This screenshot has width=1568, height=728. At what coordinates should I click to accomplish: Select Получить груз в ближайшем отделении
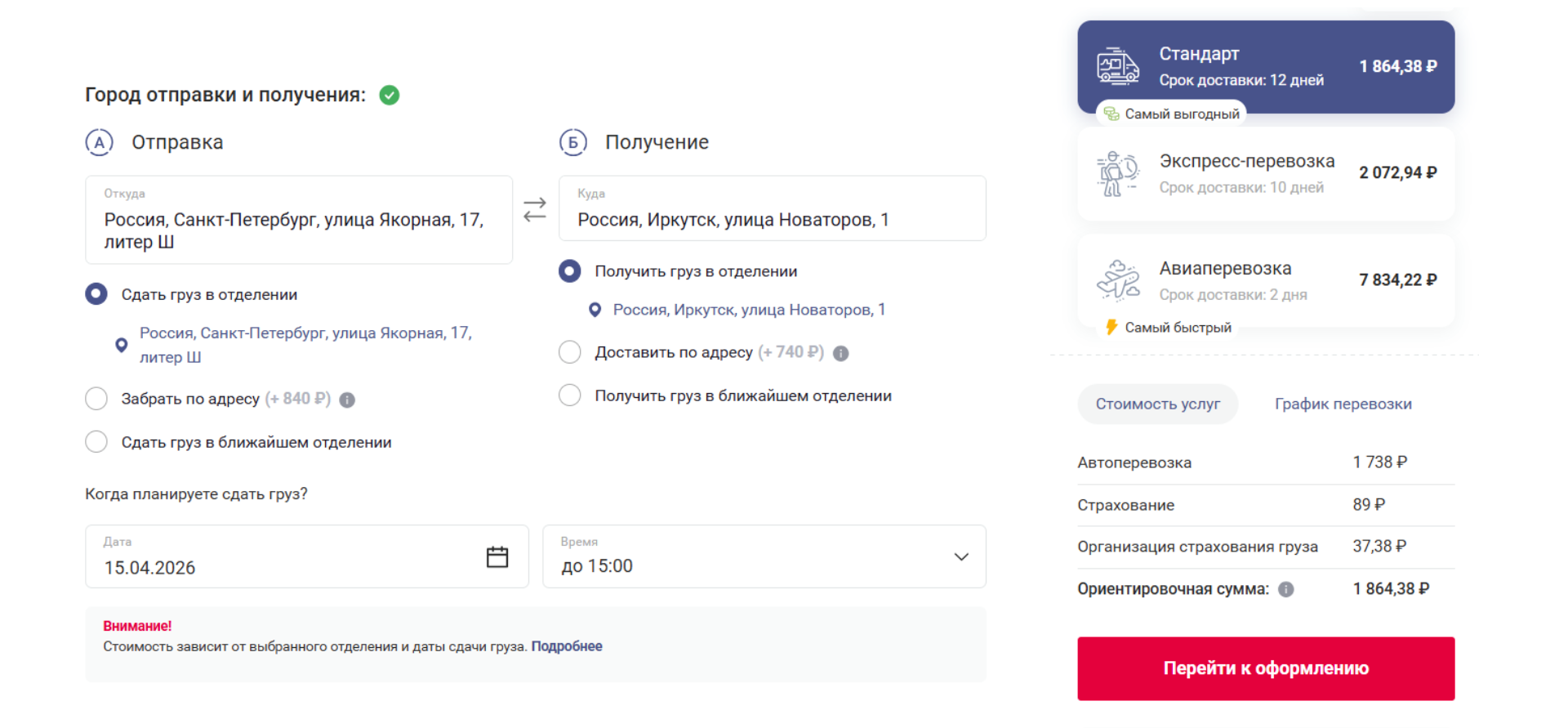click(570, 395)
